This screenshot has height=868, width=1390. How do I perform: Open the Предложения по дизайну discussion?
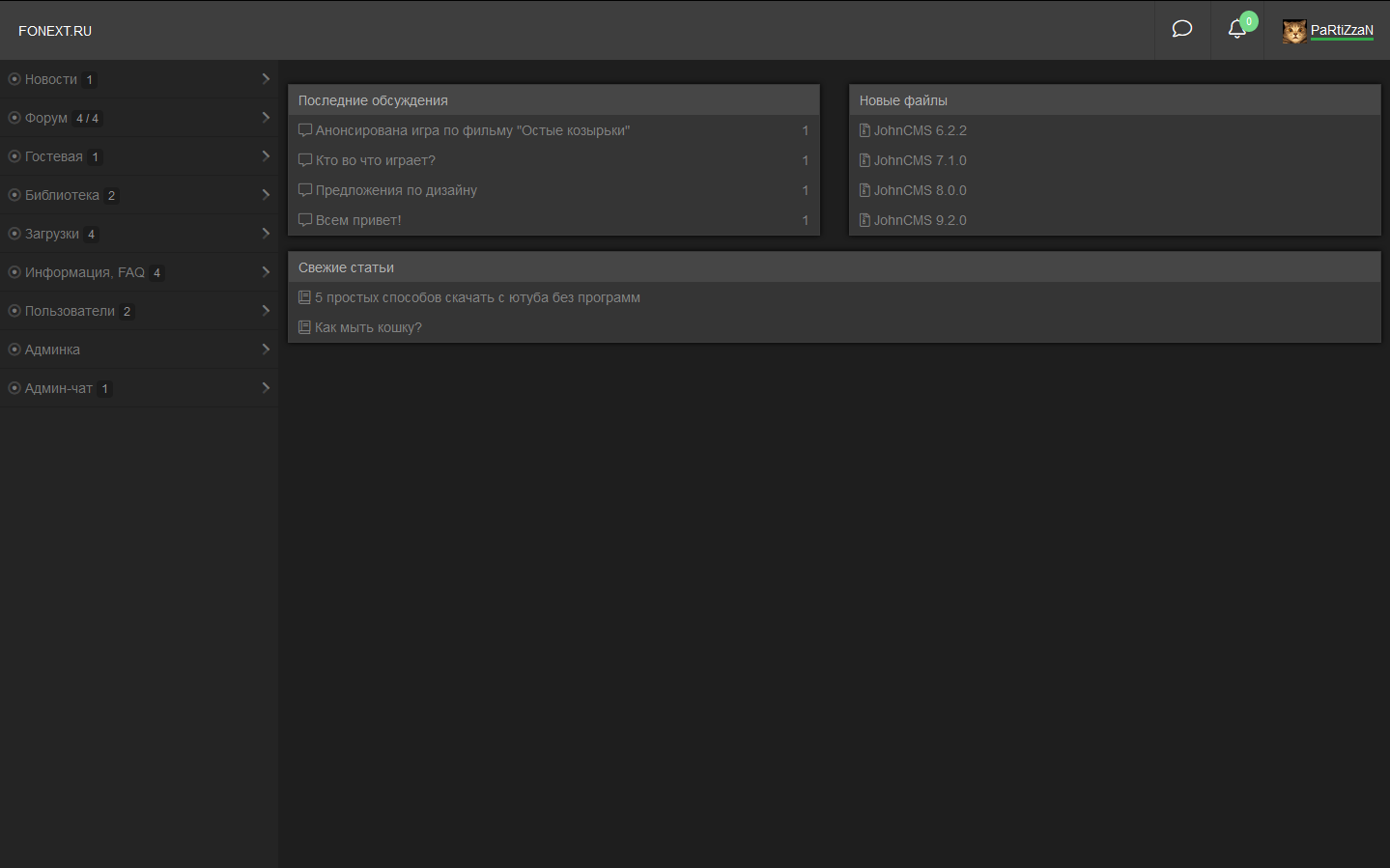pos(396,190)
